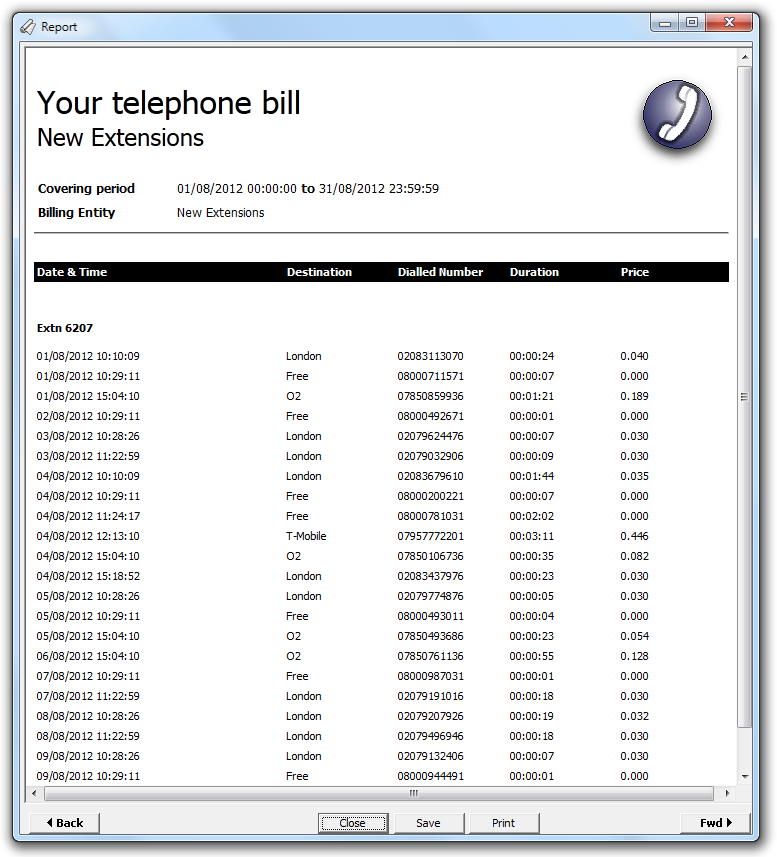Screen dimensions: 777x857
Task: Select the Extn 6207 group heading
Action: pyautogui.click(x=64, y=328)
